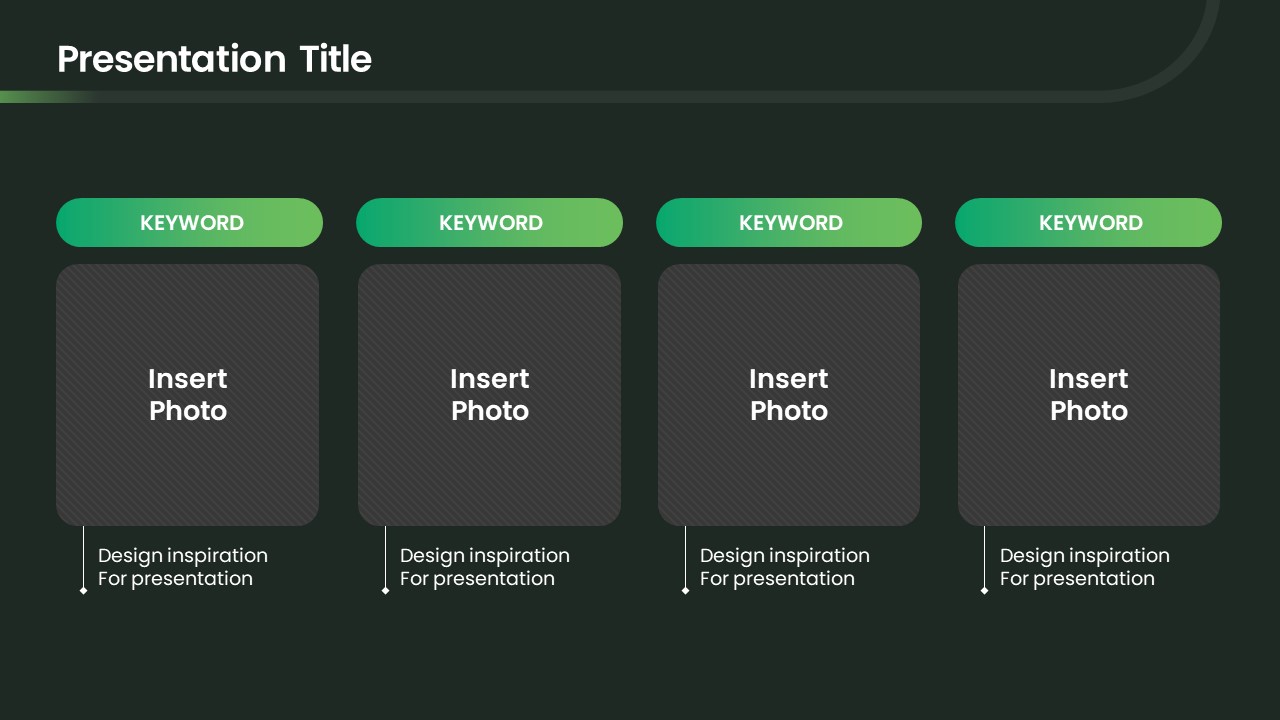This screenshot has width=1280, height=720.
Task: Select the diamond marker under the fourth photo
Action: [984, 590]
